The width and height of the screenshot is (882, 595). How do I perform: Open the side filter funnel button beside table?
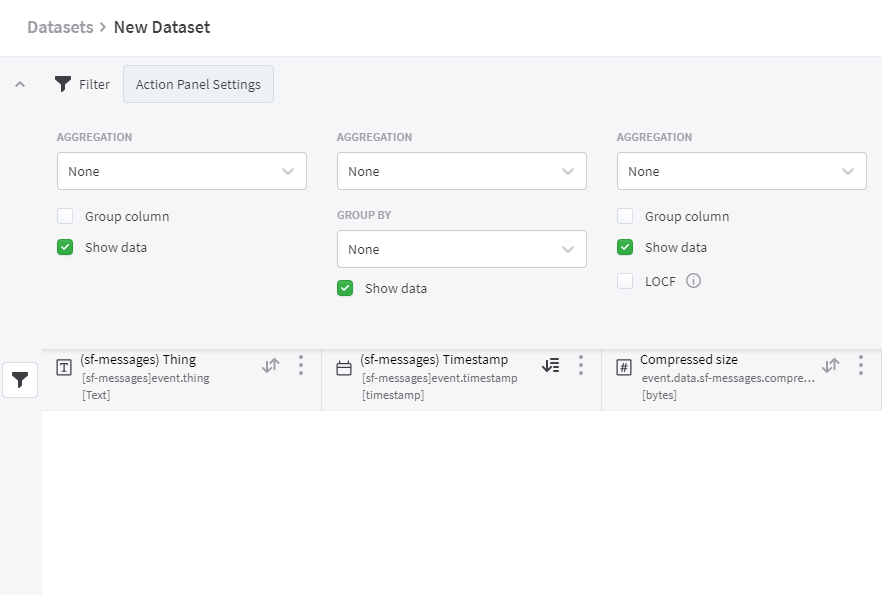coord(20,380)
